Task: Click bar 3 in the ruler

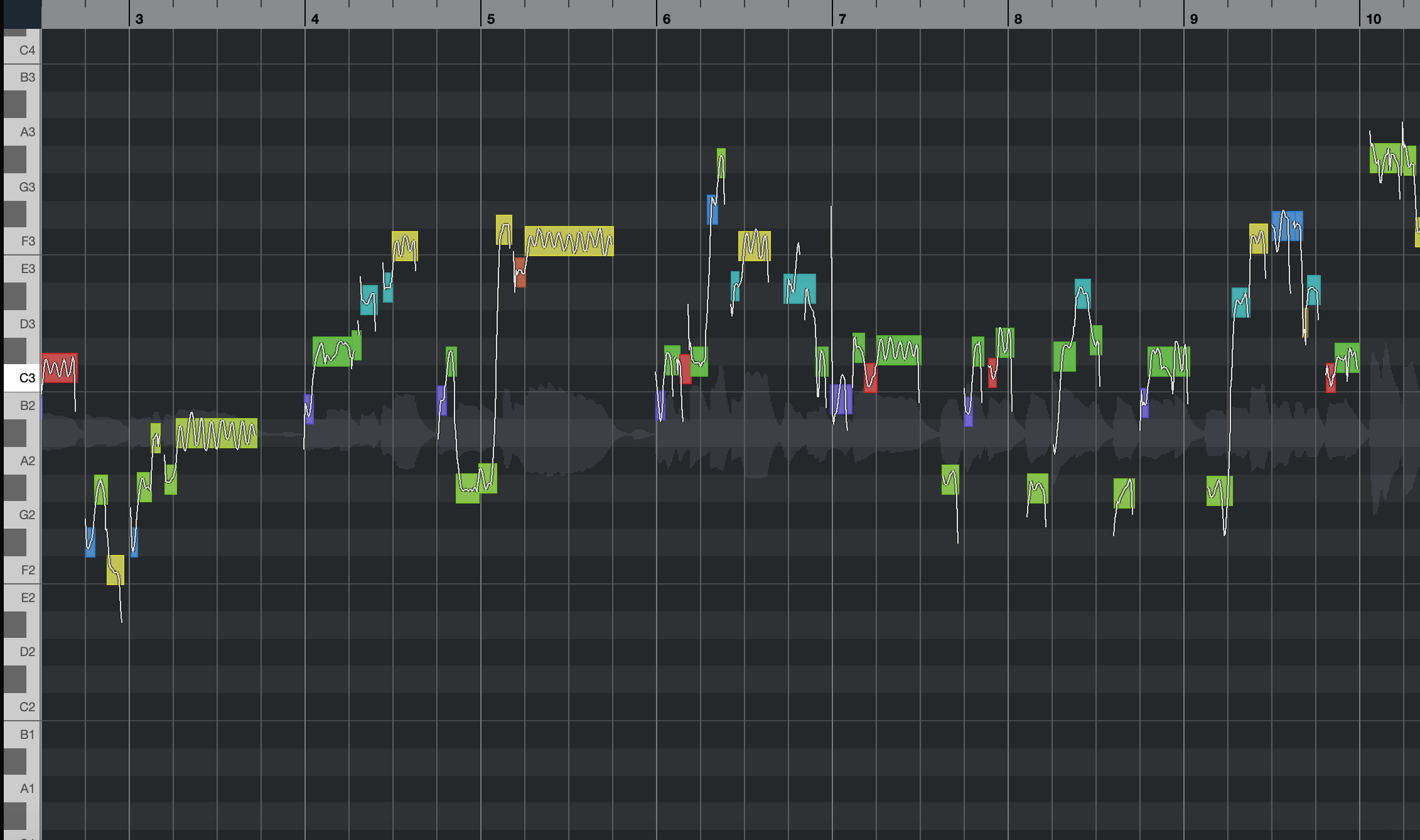Action: point(139,19)
